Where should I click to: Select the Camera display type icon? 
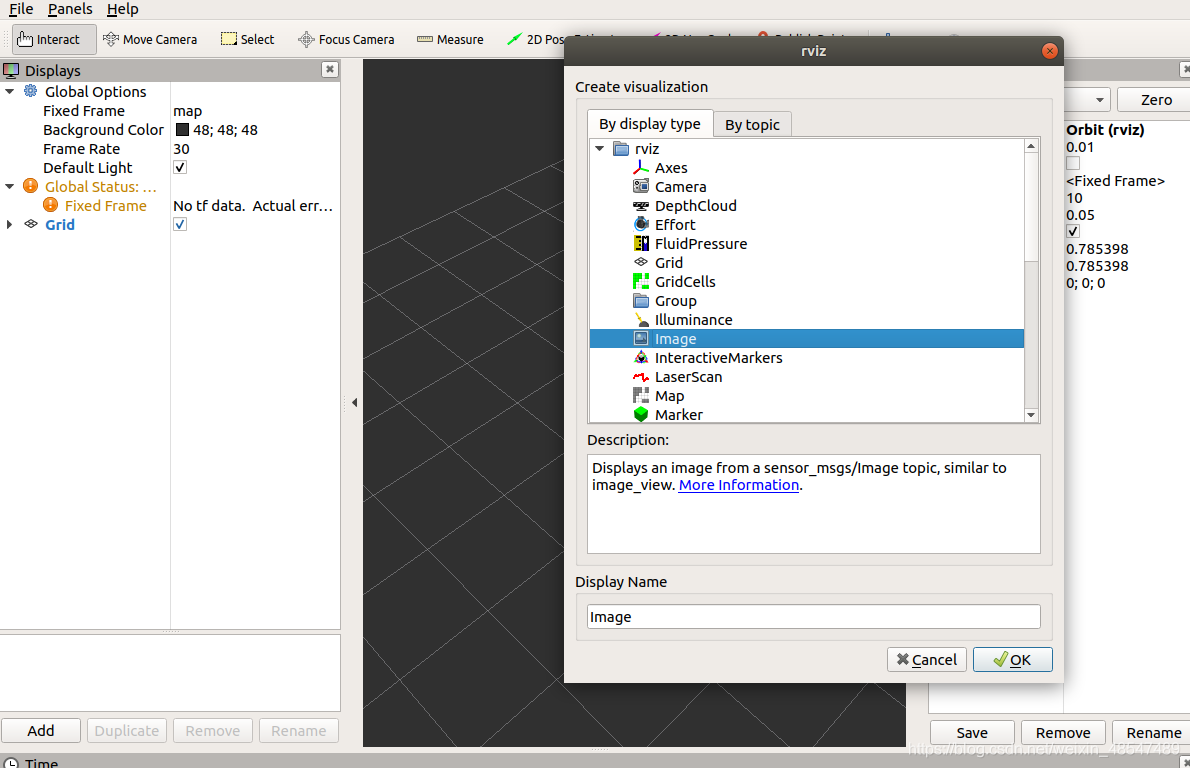click(x=641, y=187)
